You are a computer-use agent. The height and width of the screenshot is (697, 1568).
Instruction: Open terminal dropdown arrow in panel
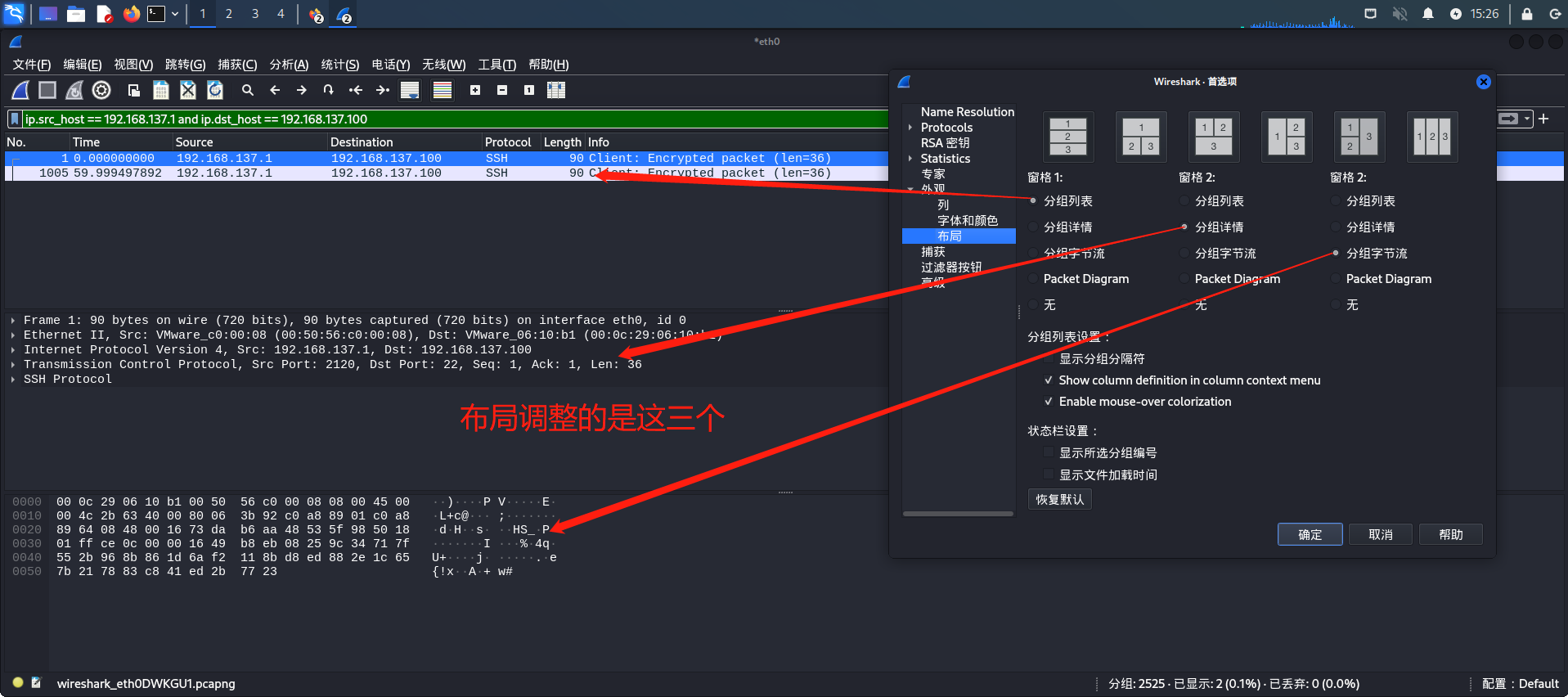[174, 14]
